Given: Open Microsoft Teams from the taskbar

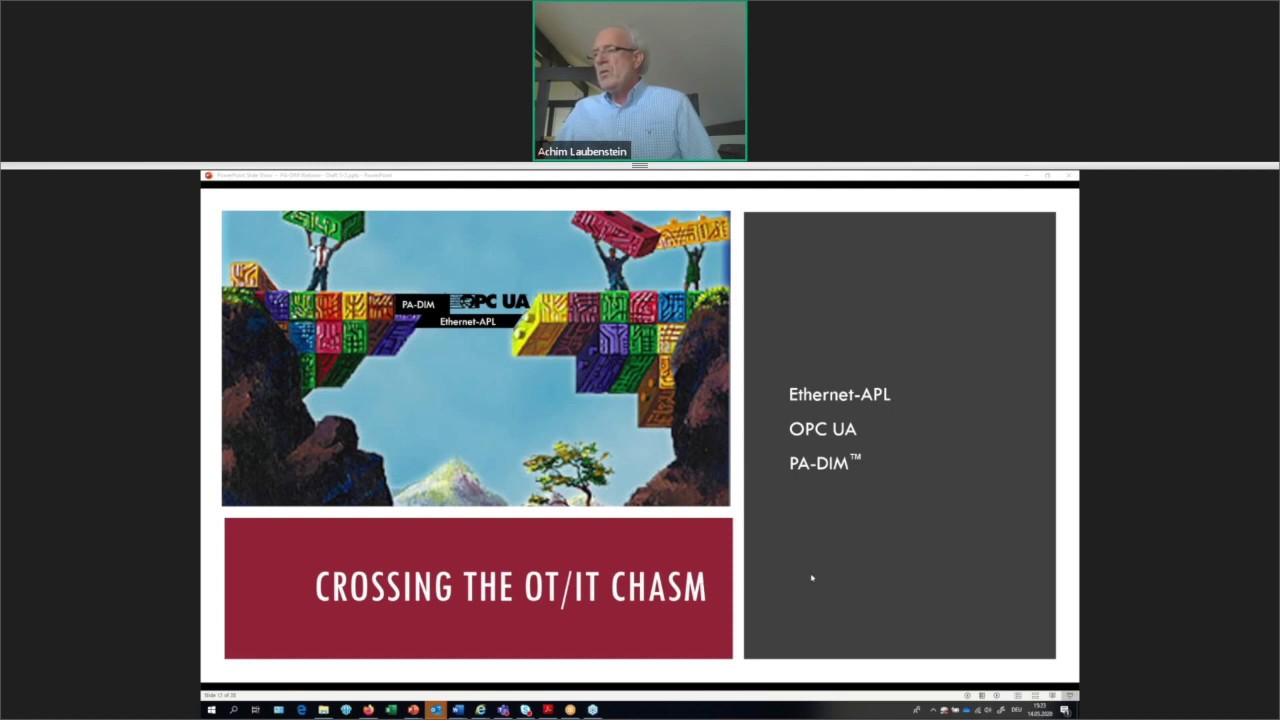Looking at the screenshot, I should tap(503, 710).
